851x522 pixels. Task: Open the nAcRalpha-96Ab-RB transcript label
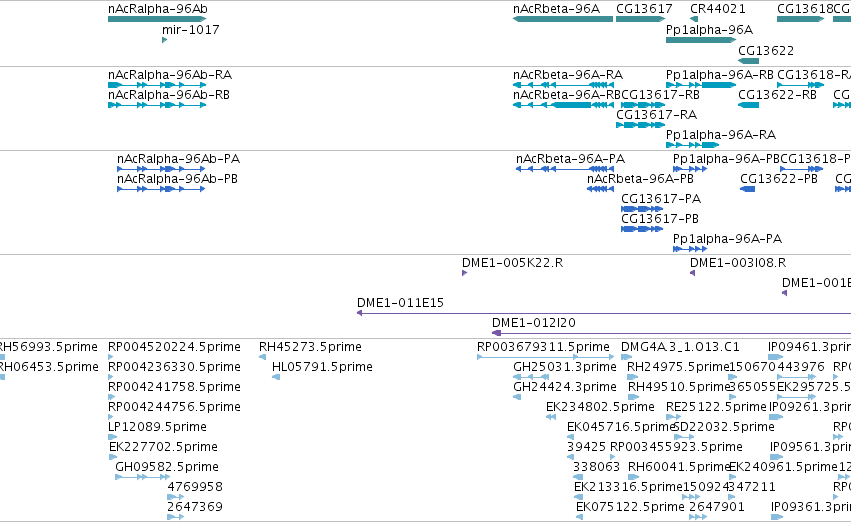coord(169,94)
